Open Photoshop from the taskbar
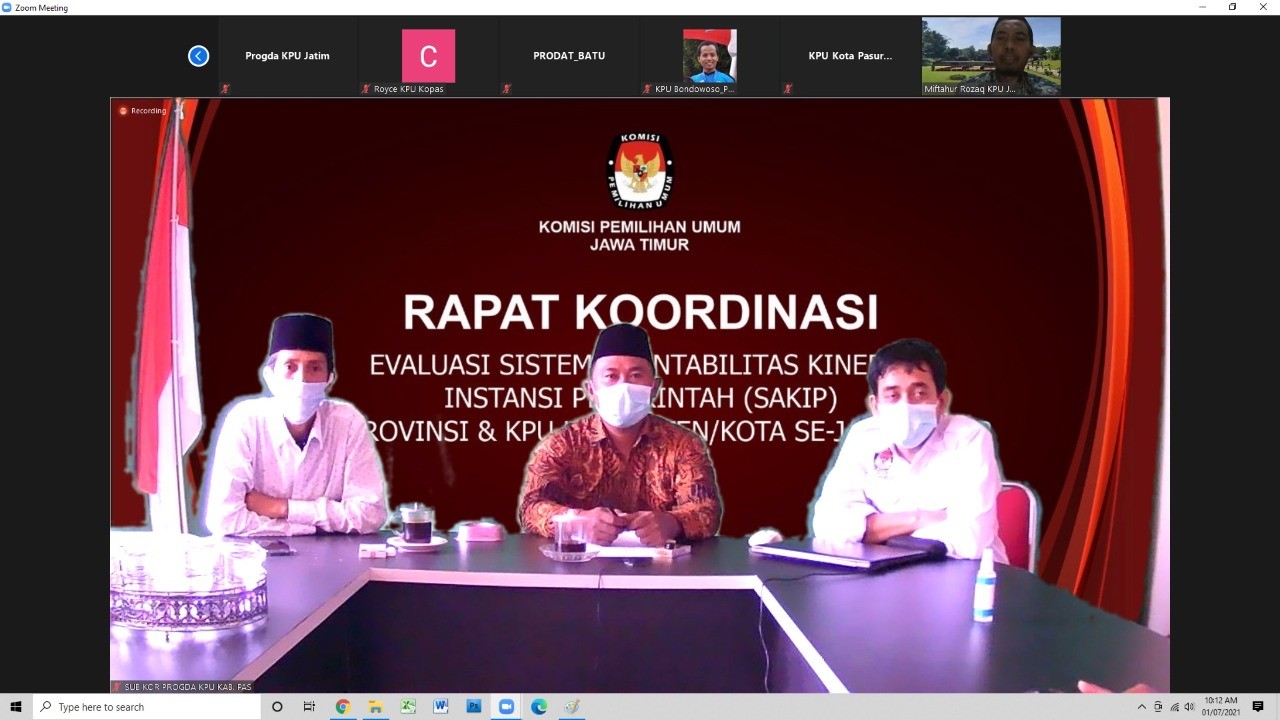This screenshot has width=1280, height=720. [x=474, y=707]
